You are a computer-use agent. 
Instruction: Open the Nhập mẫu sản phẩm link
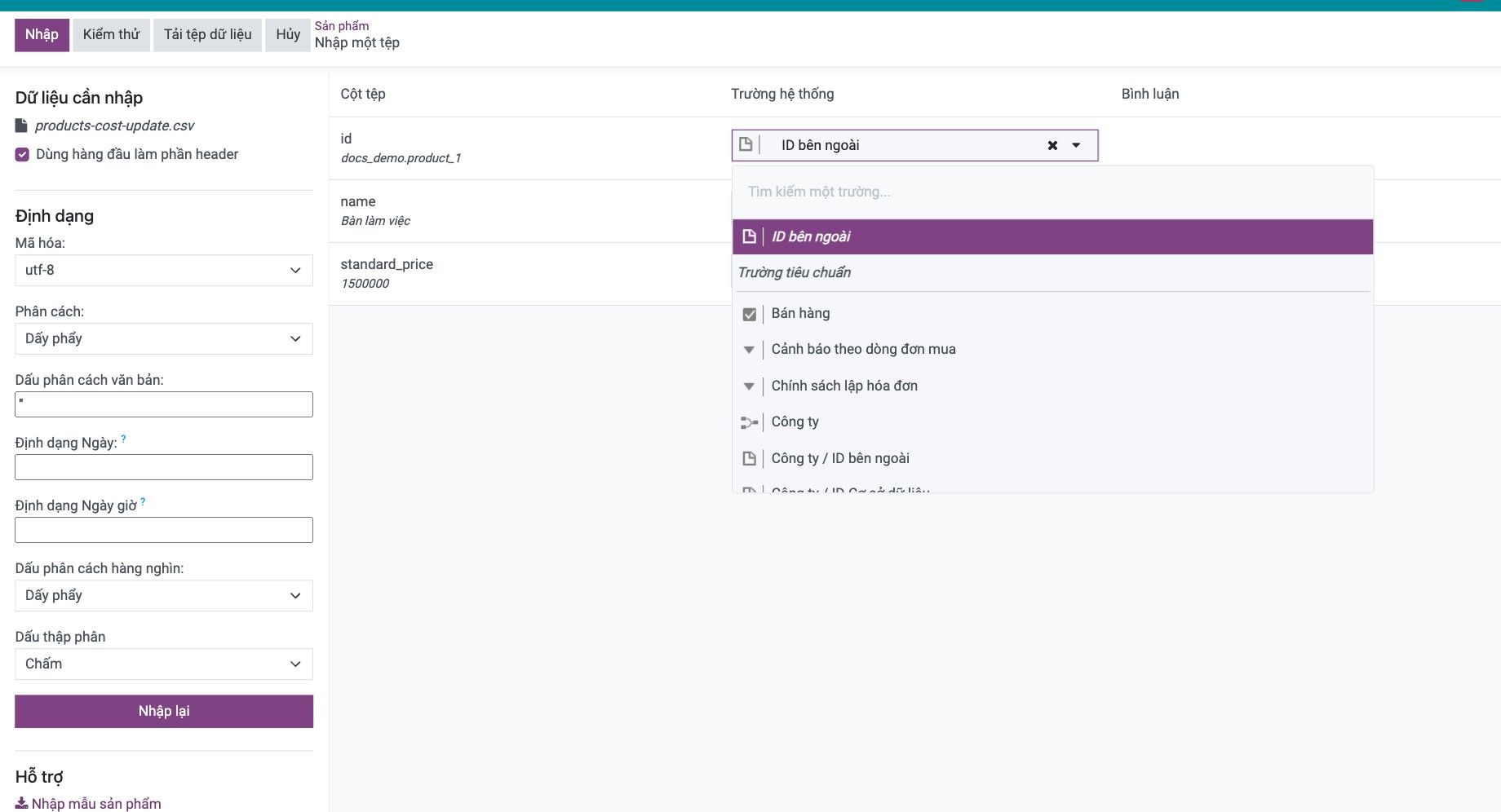pyautogui.click(x=96, y=804)
